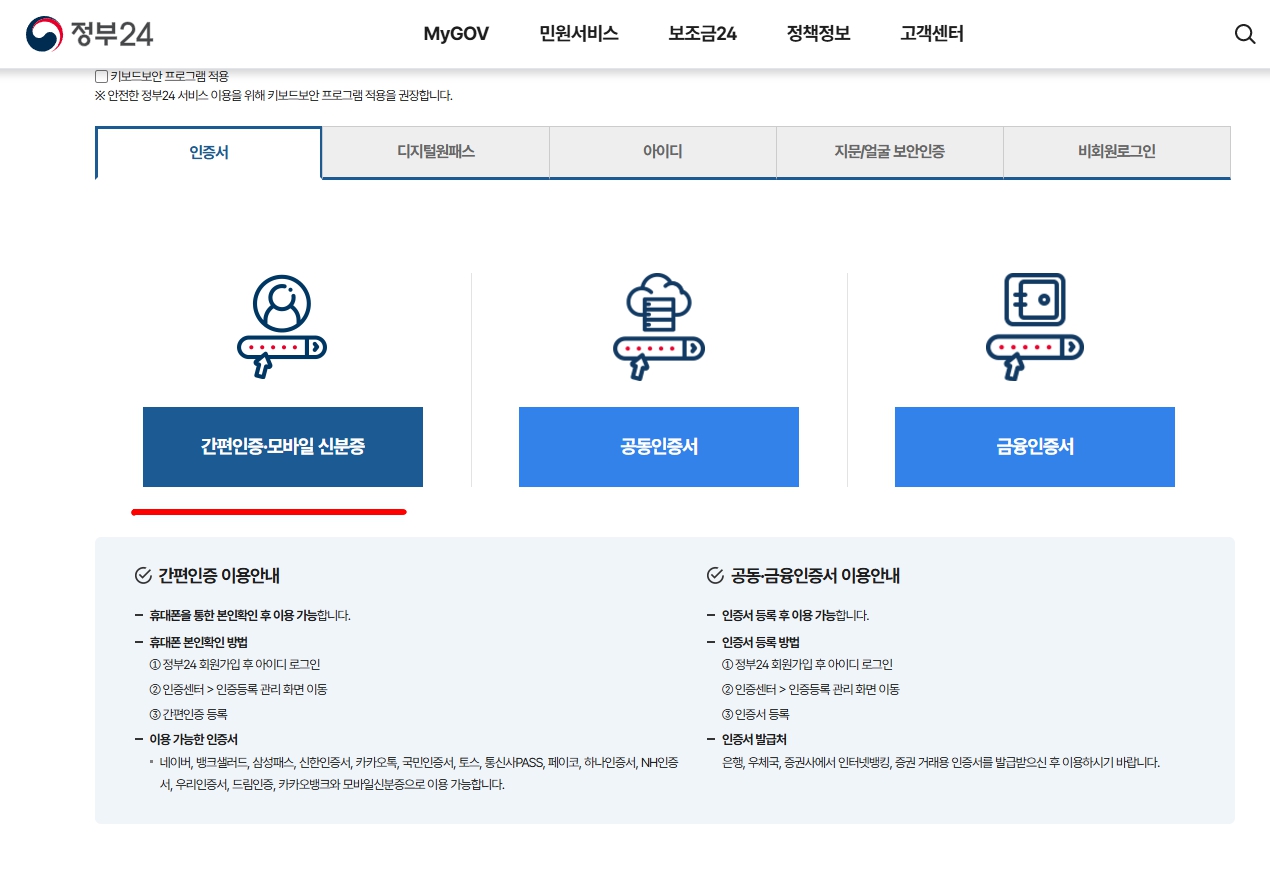
Task: Enable the 키보드보안 프로그램 적용 checkbox
Action: click(100, 75)
